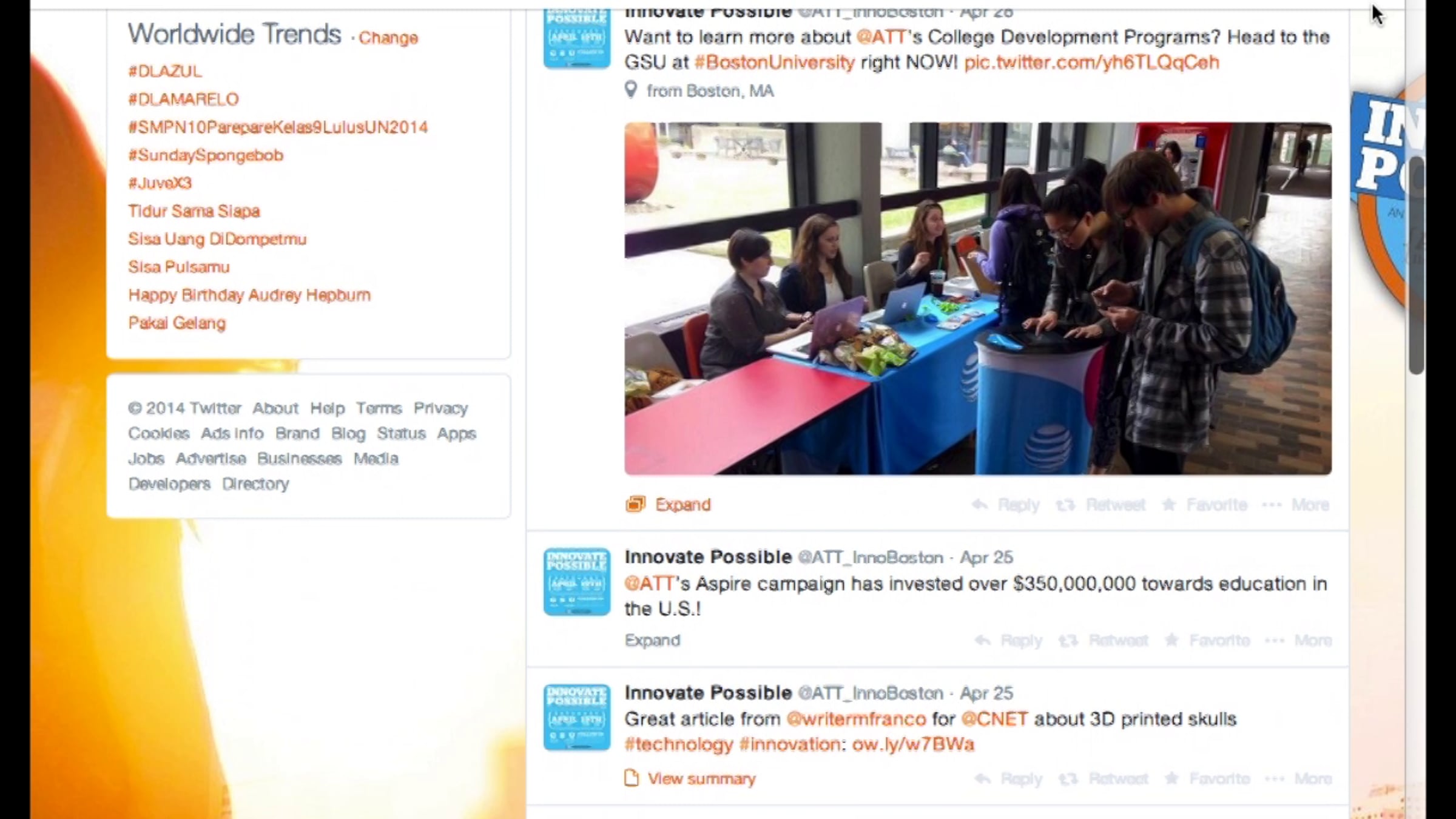1456x819 pixels.
Task: Open the AT&T booth photo thumbnail
Action: [x=978, y=298]
